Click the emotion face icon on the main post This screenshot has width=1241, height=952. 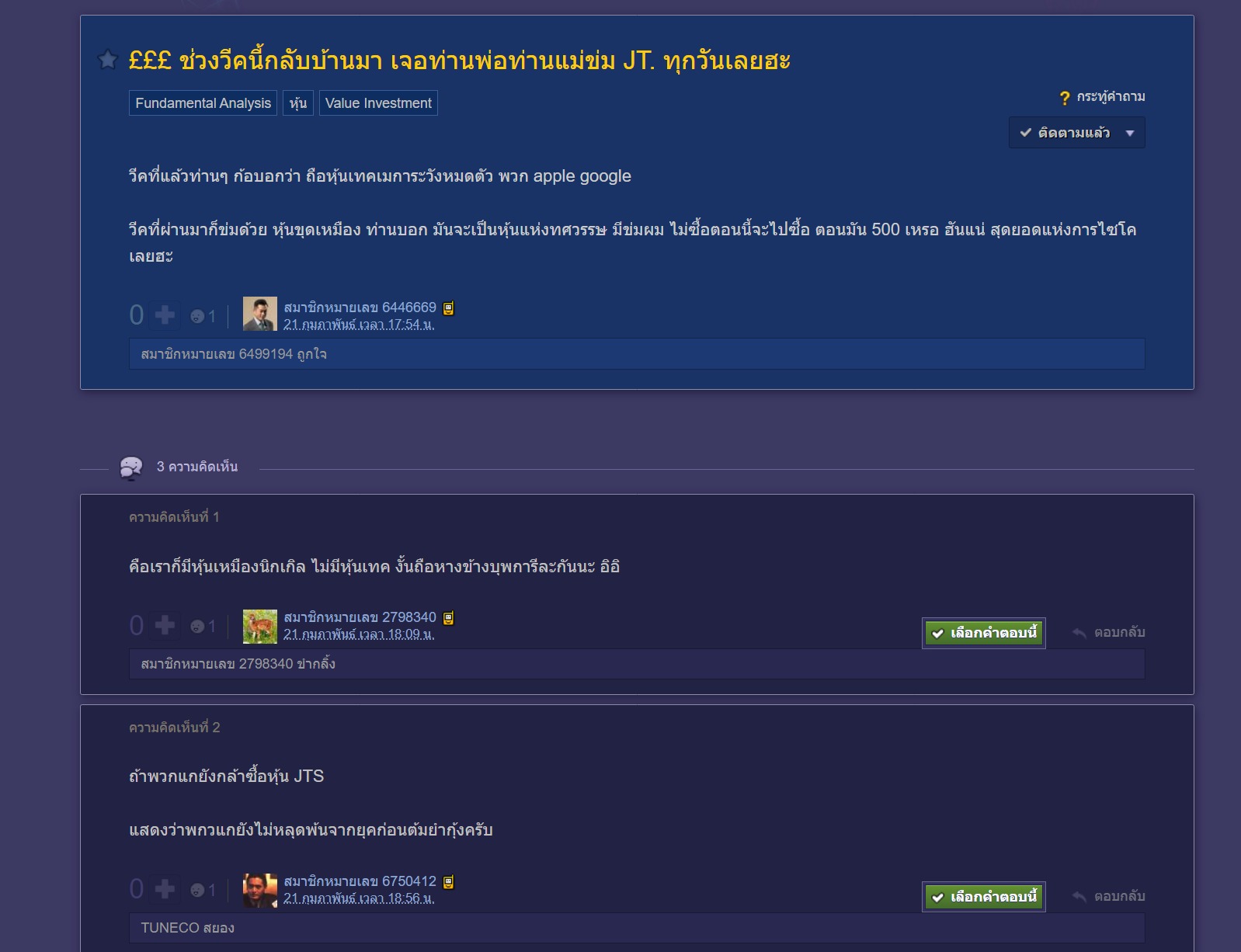click(x=197, y=316)
